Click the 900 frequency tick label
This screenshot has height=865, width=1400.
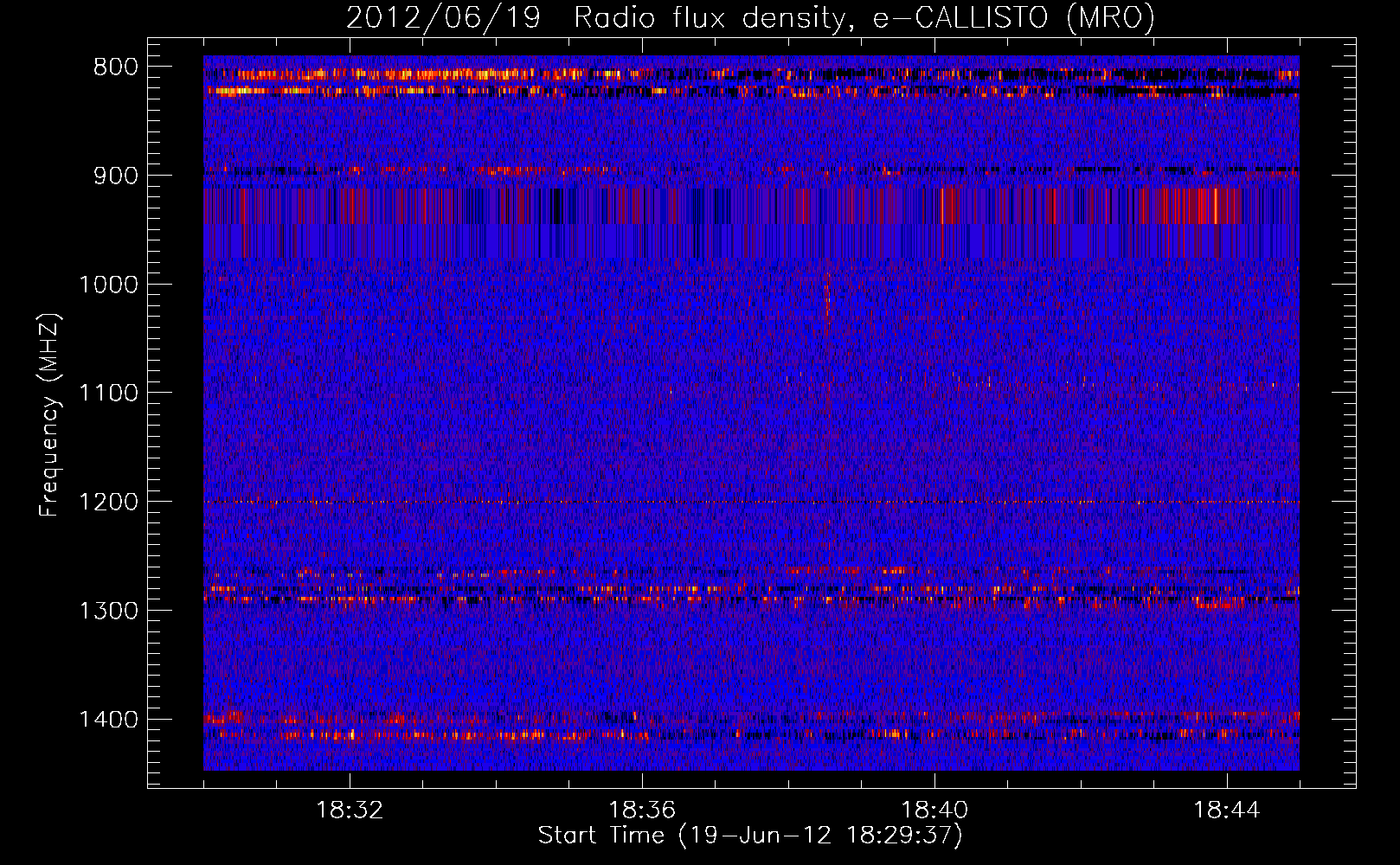[x=116, y=176]
